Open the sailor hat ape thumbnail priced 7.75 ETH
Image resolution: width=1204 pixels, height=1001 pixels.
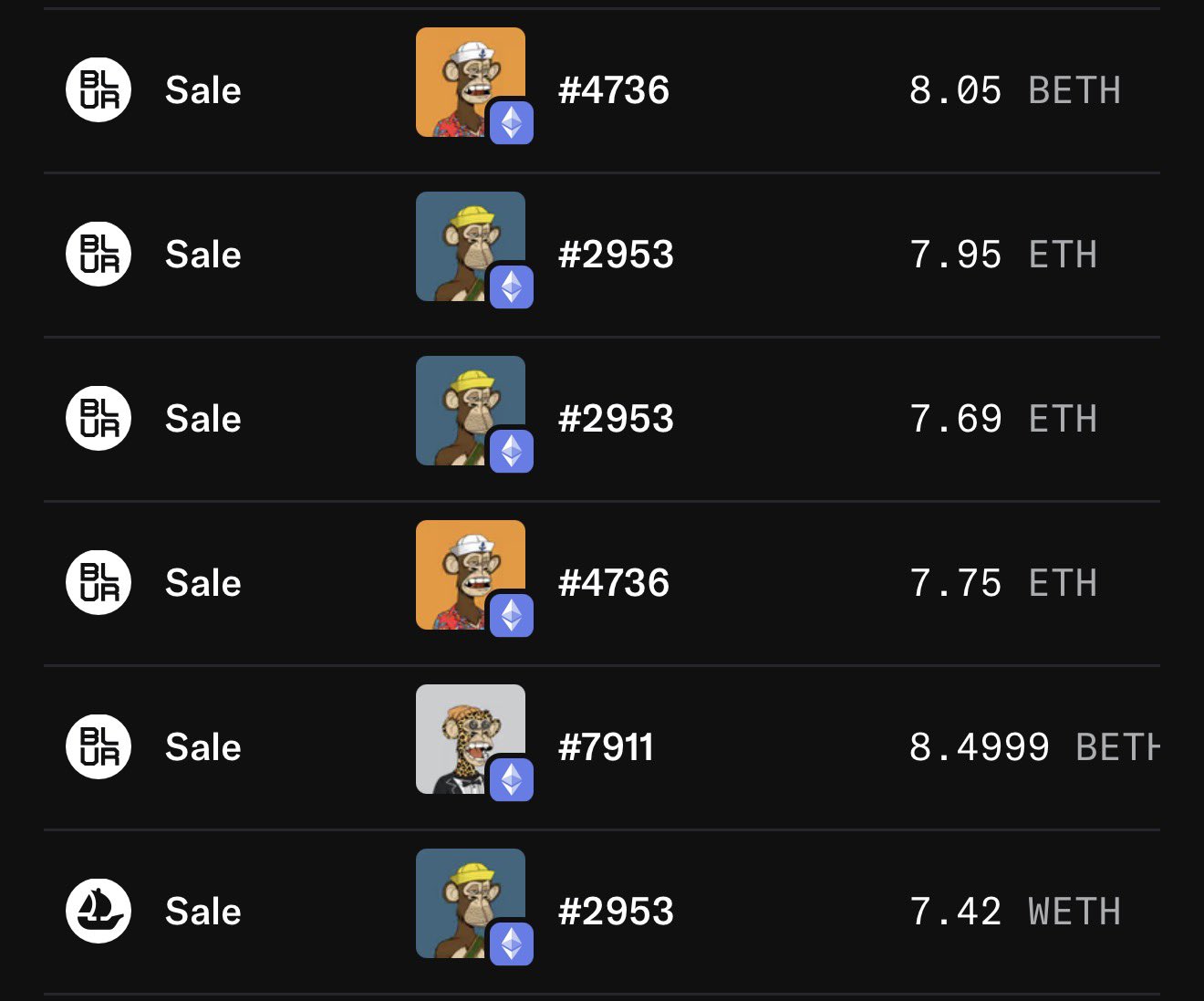pos(461,566)
